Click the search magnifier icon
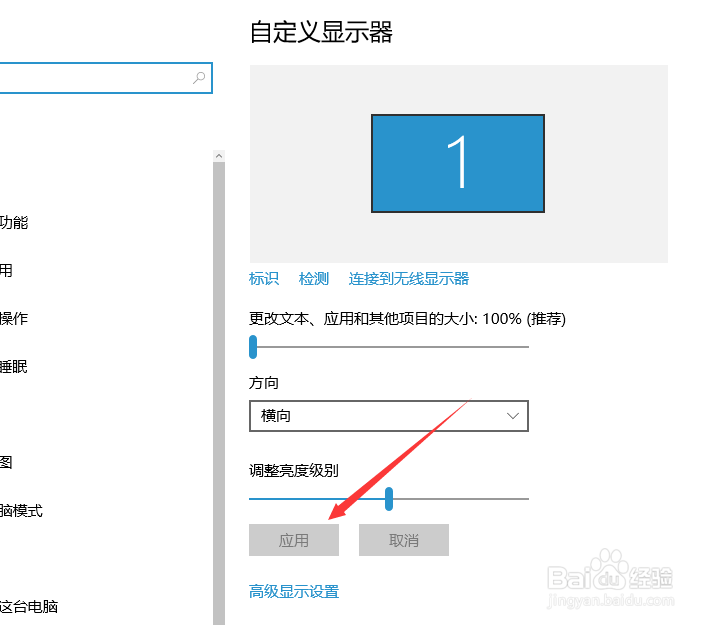 [x=199, y=78]
